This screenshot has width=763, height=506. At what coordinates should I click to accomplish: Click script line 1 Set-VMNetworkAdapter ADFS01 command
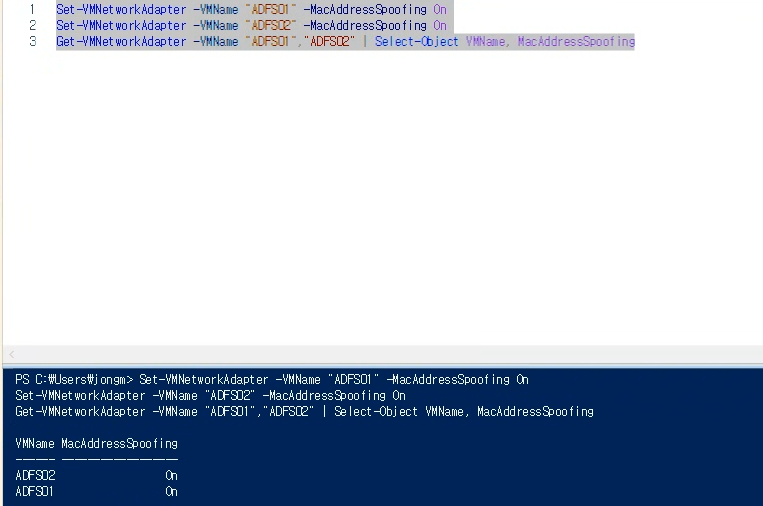click(x=251, y=10)
